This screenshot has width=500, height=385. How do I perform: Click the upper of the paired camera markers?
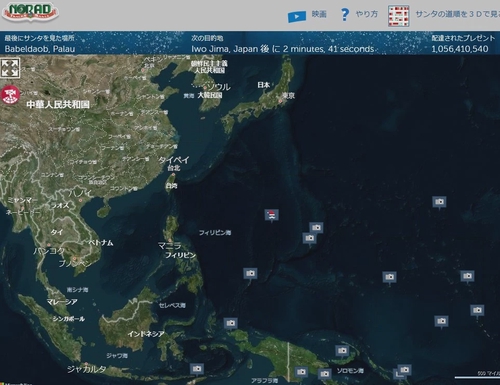tap(316, 228)
